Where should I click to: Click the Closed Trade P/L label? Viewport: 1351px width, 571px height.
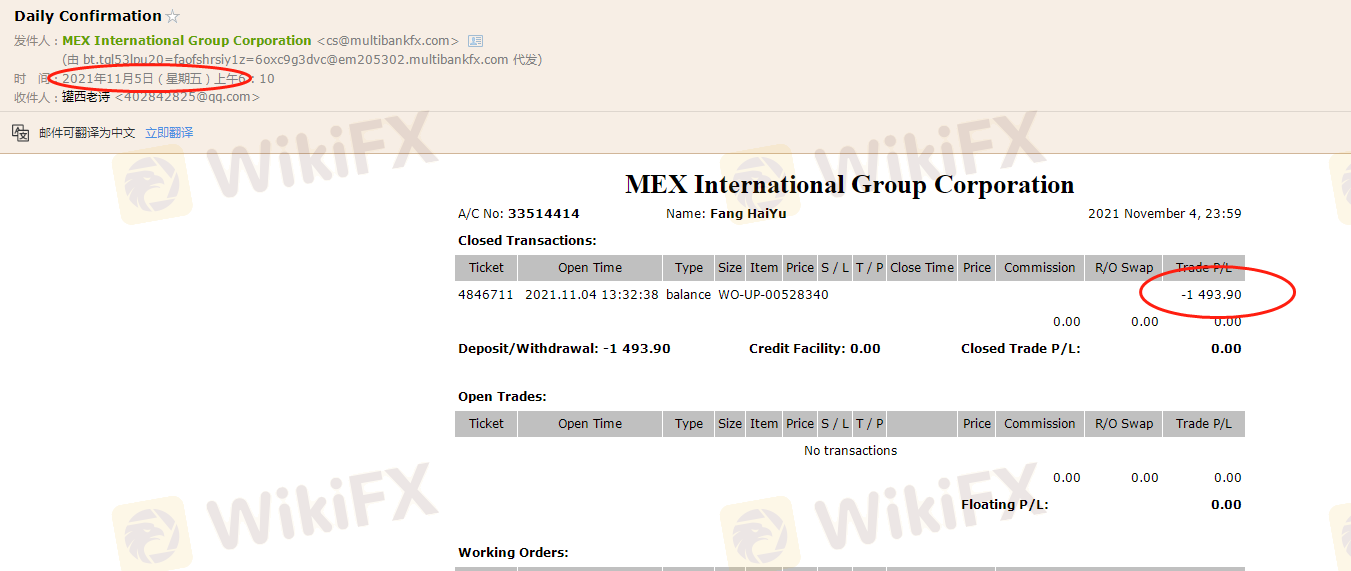point(1021,349)
